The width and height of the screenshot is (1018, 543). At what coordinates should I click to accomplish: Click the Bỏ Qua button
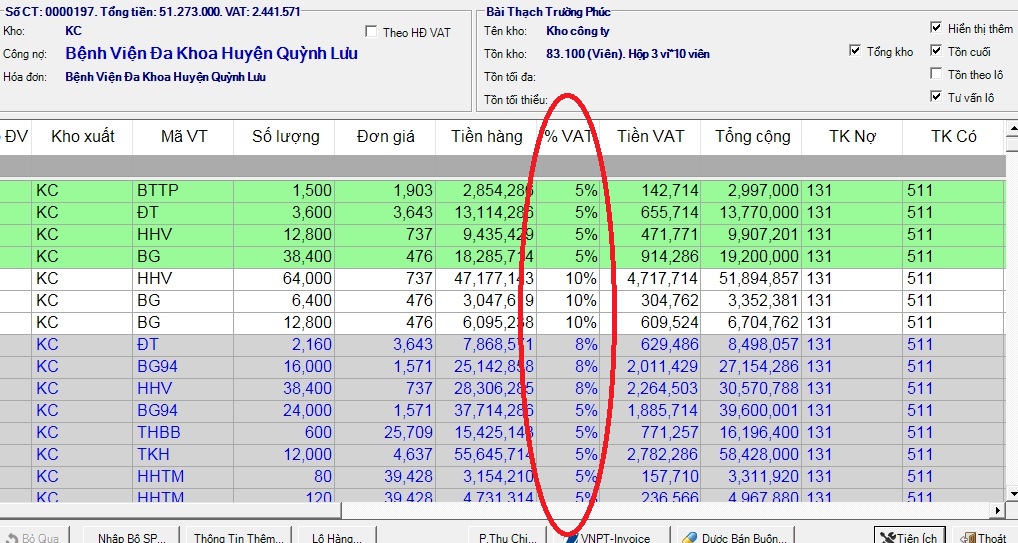[x=32, y=537]
